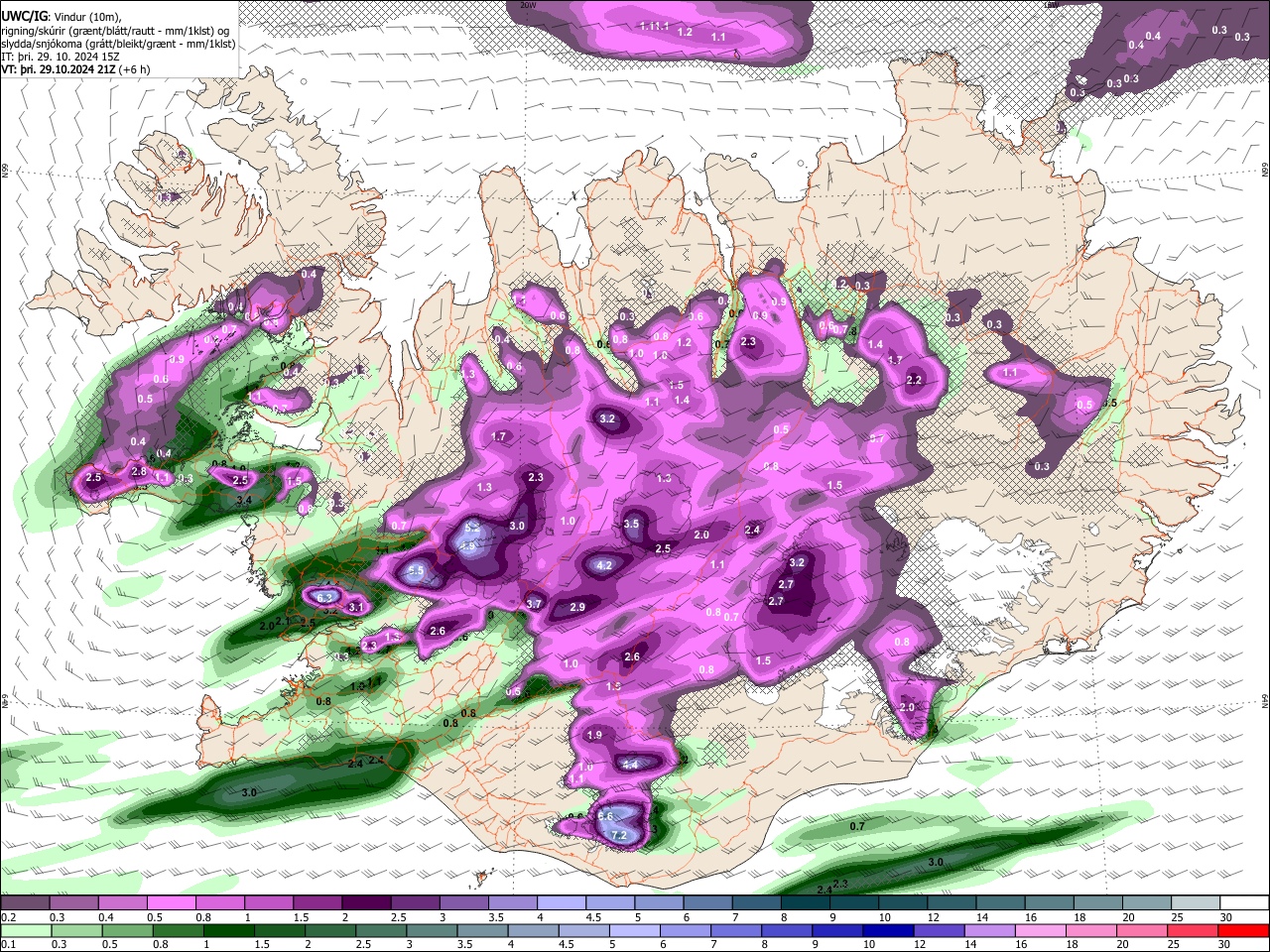The height and width of the screenshot is (952, 1270).
Task: Click the '3.7' precipitation value on the map
Action: coord(534,604)
